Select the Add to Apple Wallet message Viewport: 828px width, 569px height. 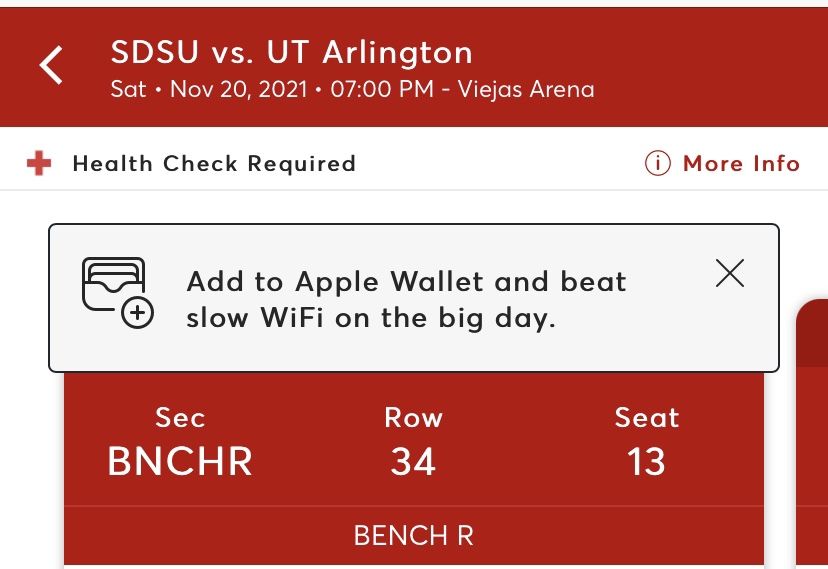click(x=406, y=300)
